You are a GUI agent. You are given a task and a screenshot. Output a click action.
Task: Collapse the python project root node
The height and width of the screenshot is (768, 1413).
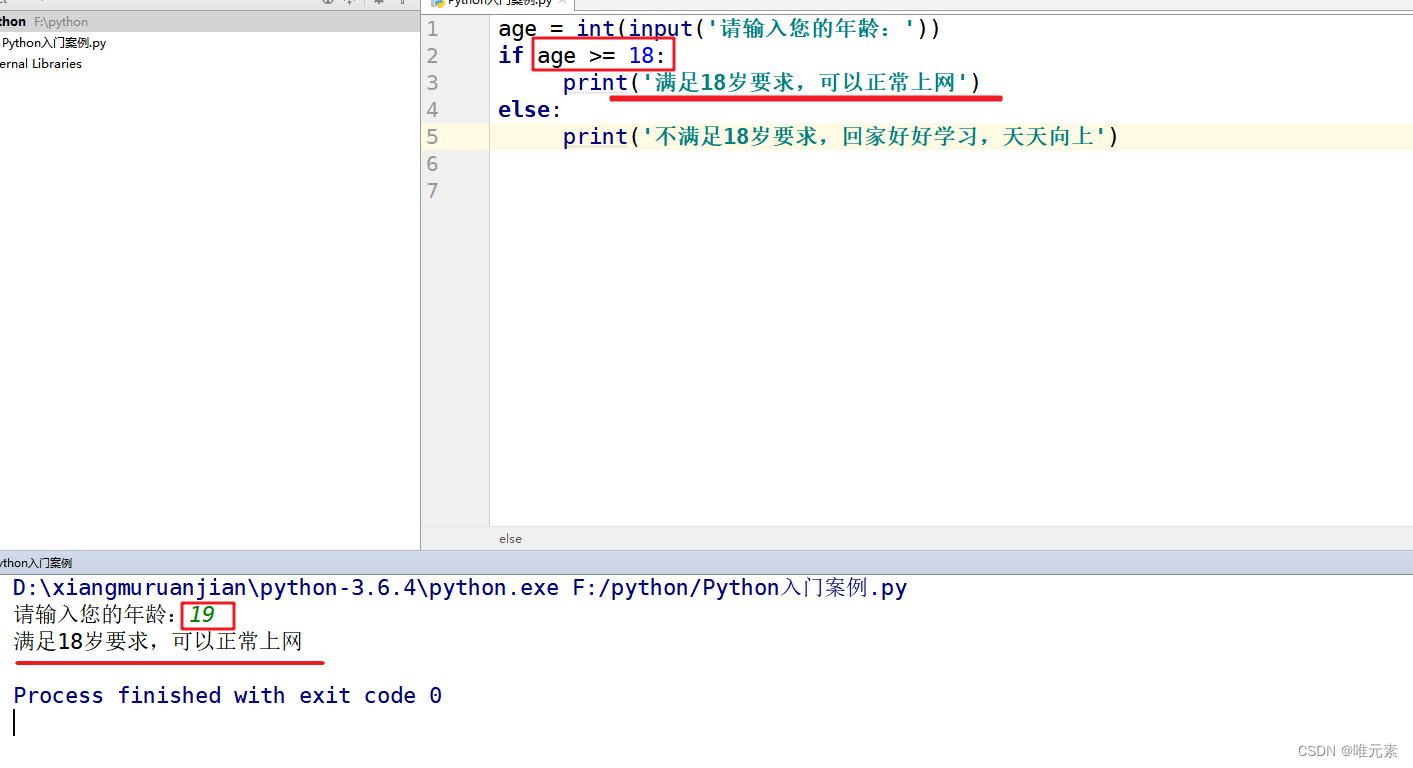(2, 21)
